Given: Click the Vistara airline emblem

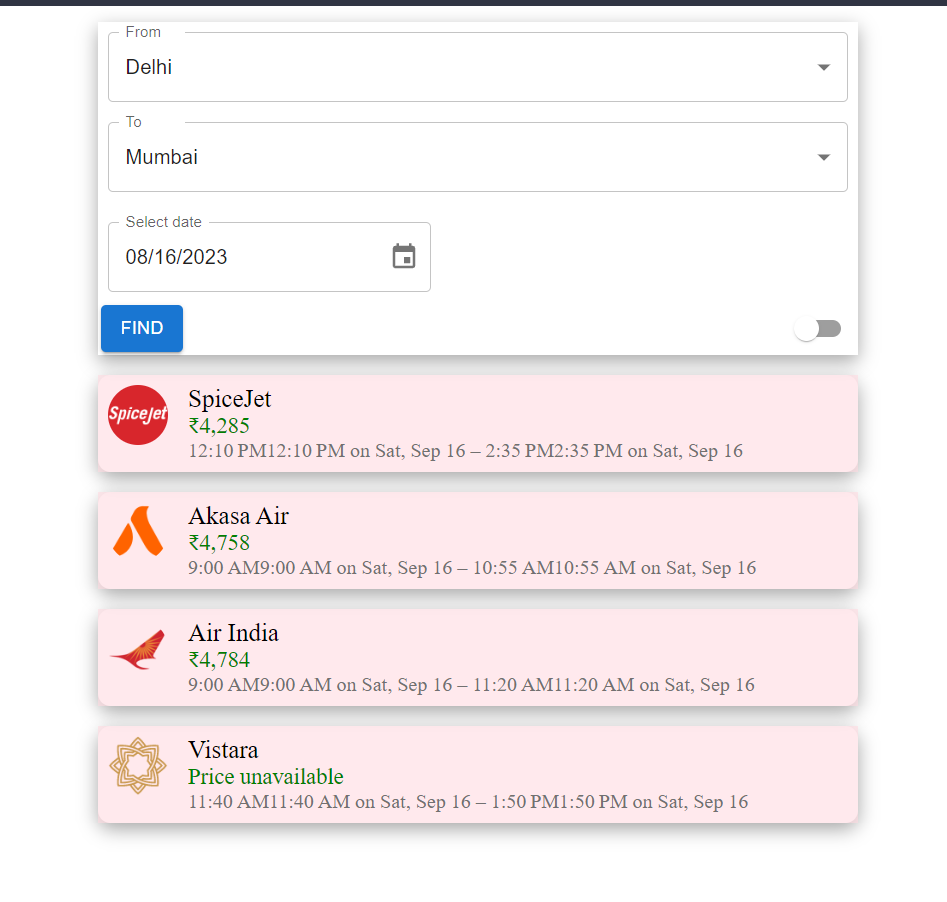Looking at the screenshot, I should [137, 765].
